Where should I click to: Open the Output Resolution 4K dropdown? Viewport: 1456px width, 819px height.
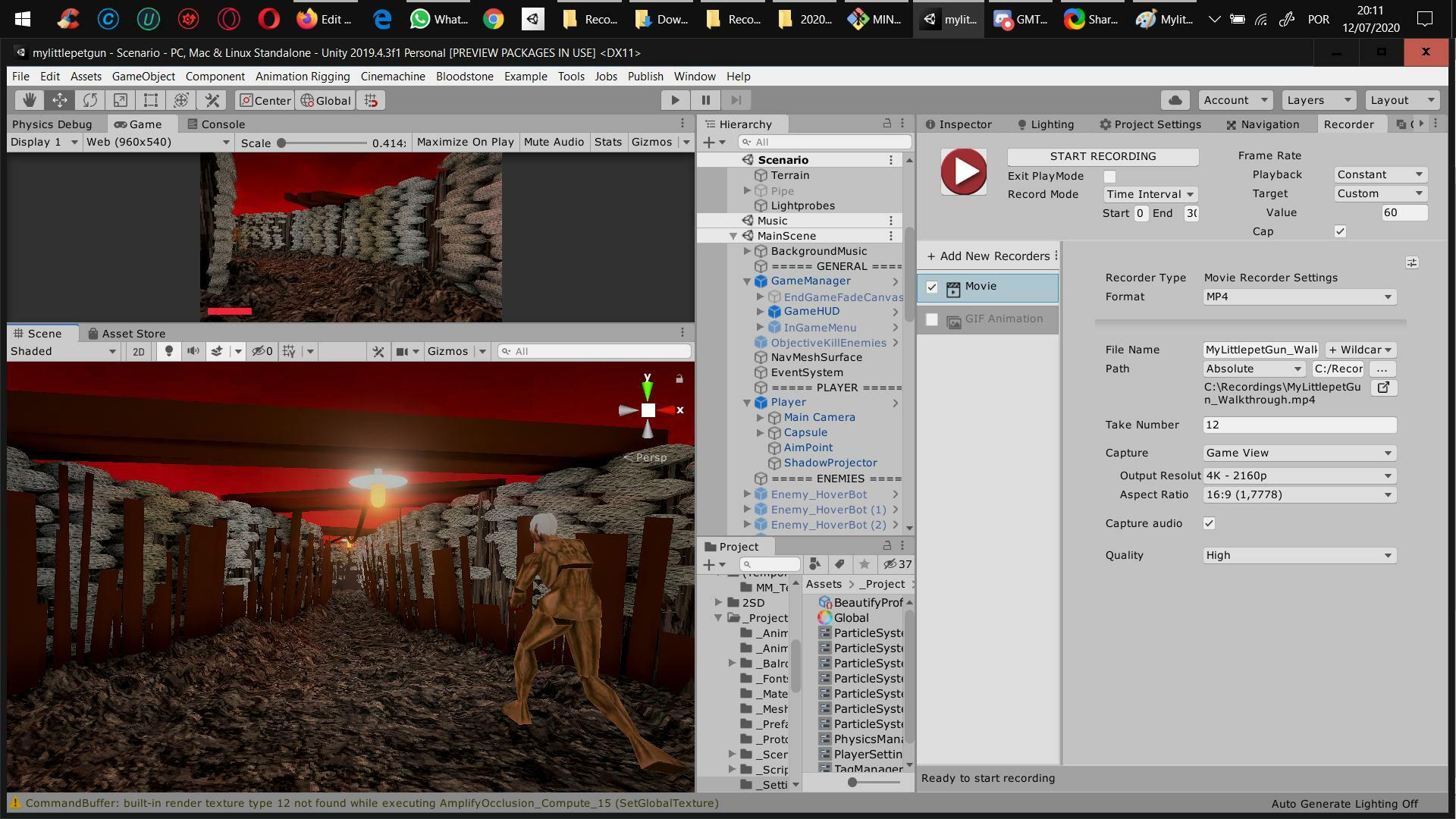1299,475
